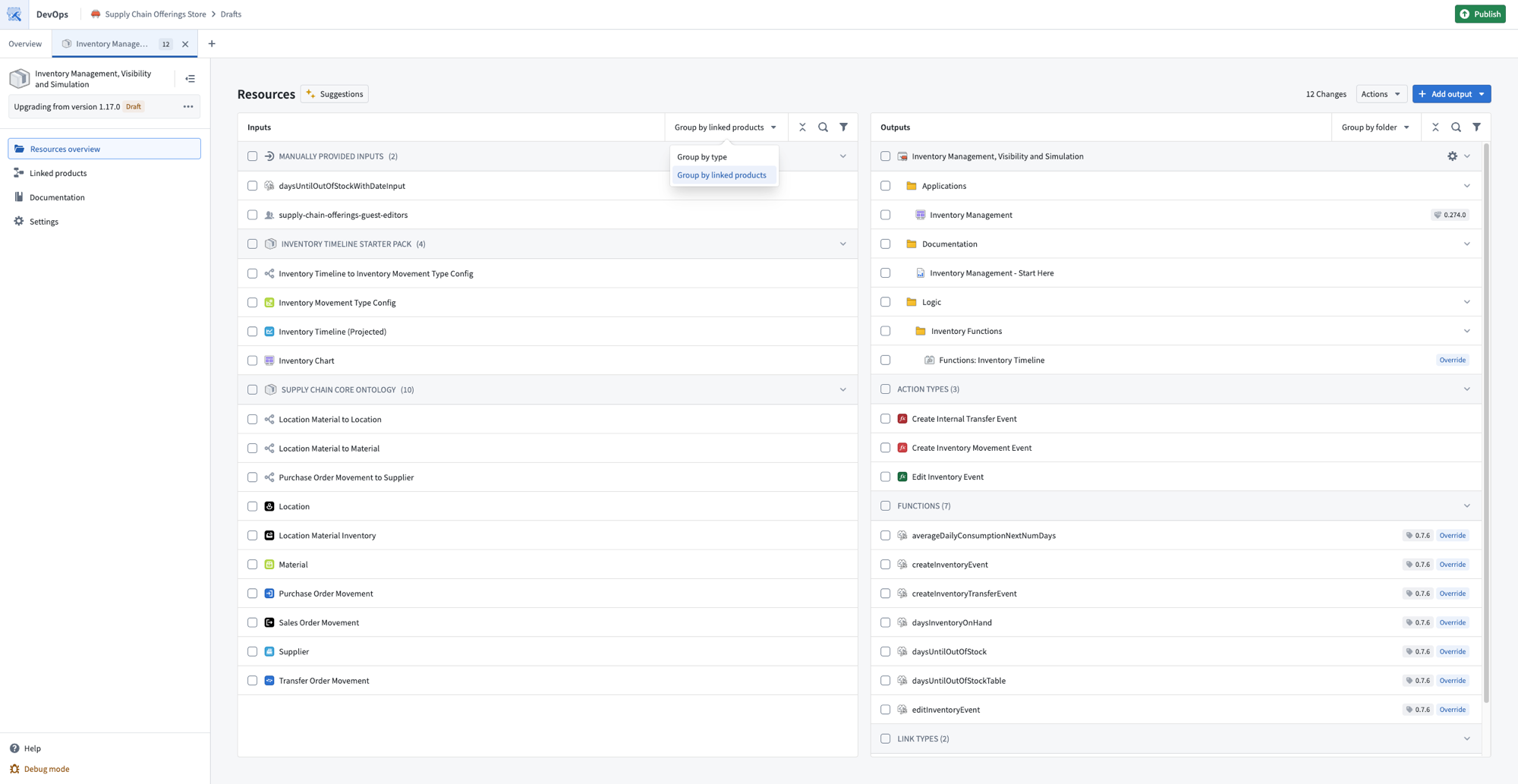This screenshot has width=1518, height=784.
Task: Click the Add output button
Action: coord(1451,94)
